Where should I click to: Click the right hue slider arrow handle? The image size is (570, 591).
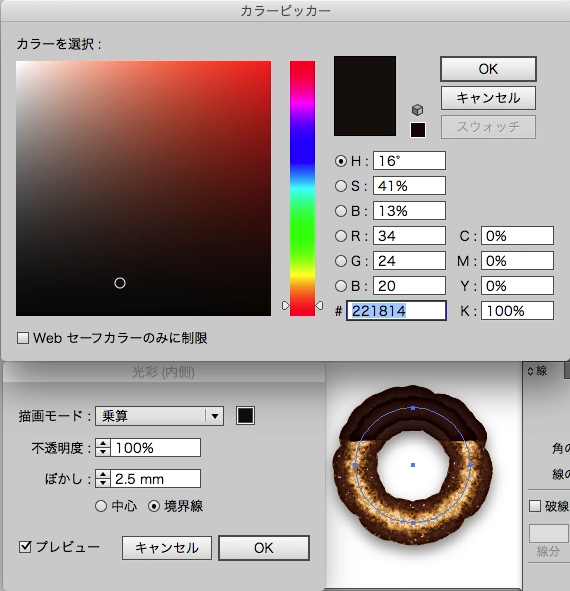(319, 306)
